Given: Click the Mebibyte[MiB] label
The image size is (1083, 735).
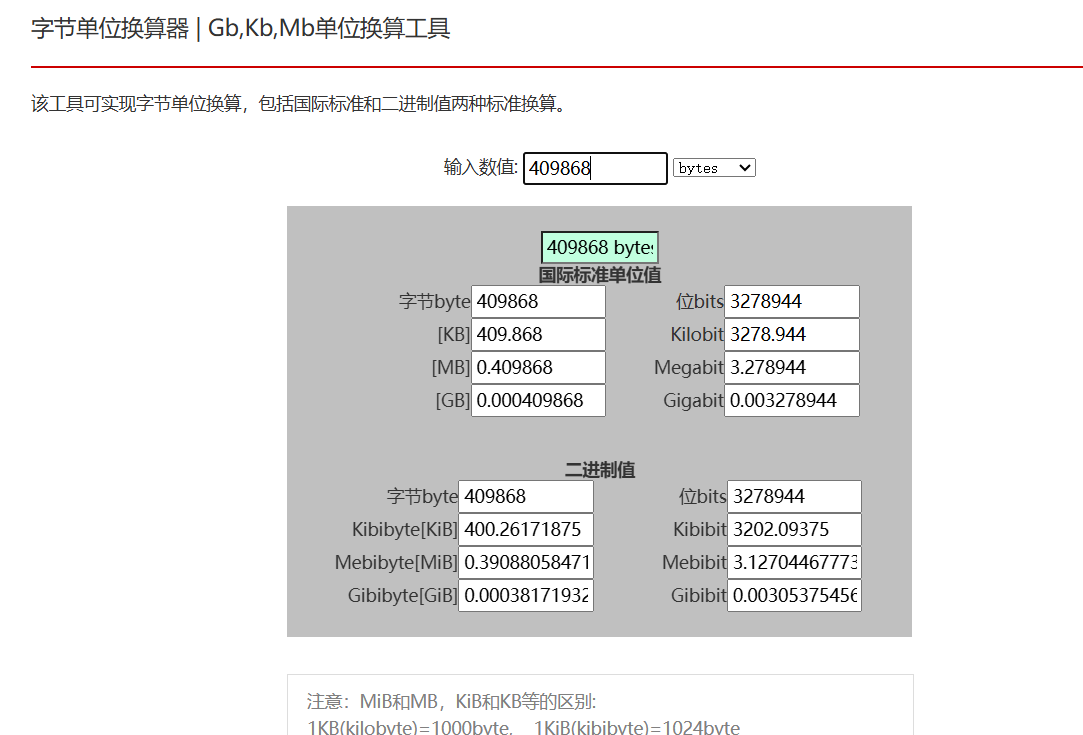Looking at the screenshot, I should point(396,562).
